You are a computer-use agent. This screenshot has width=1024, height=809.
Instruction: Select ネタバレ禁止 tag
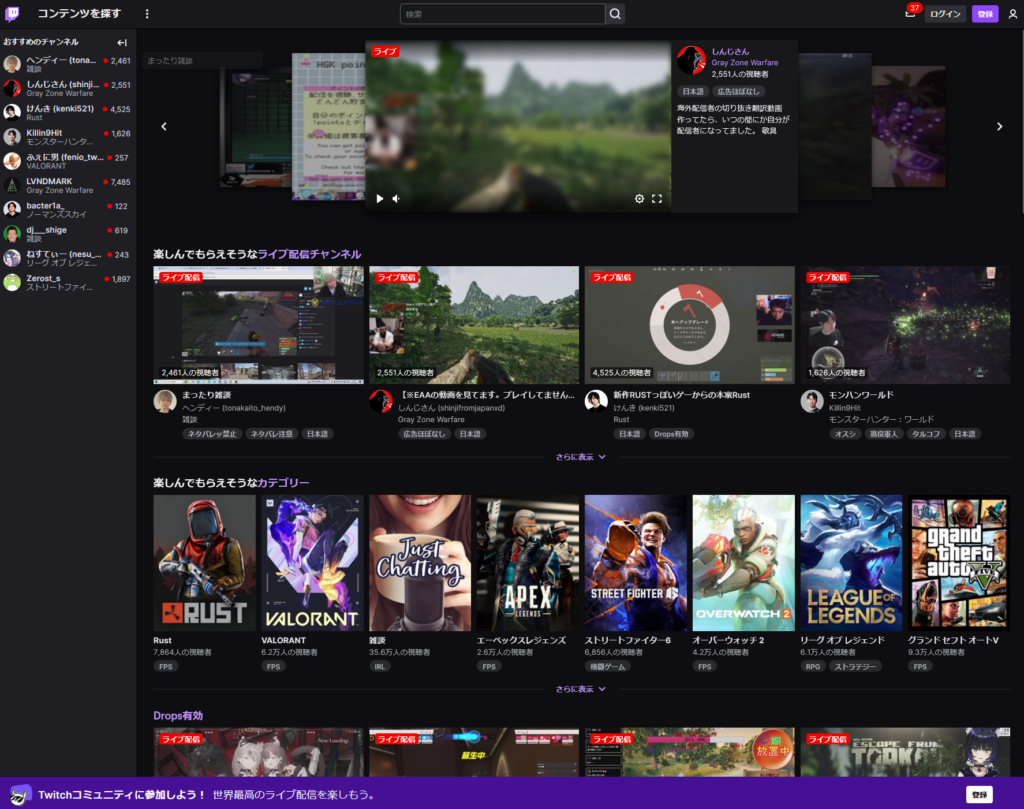pos(212,434)
